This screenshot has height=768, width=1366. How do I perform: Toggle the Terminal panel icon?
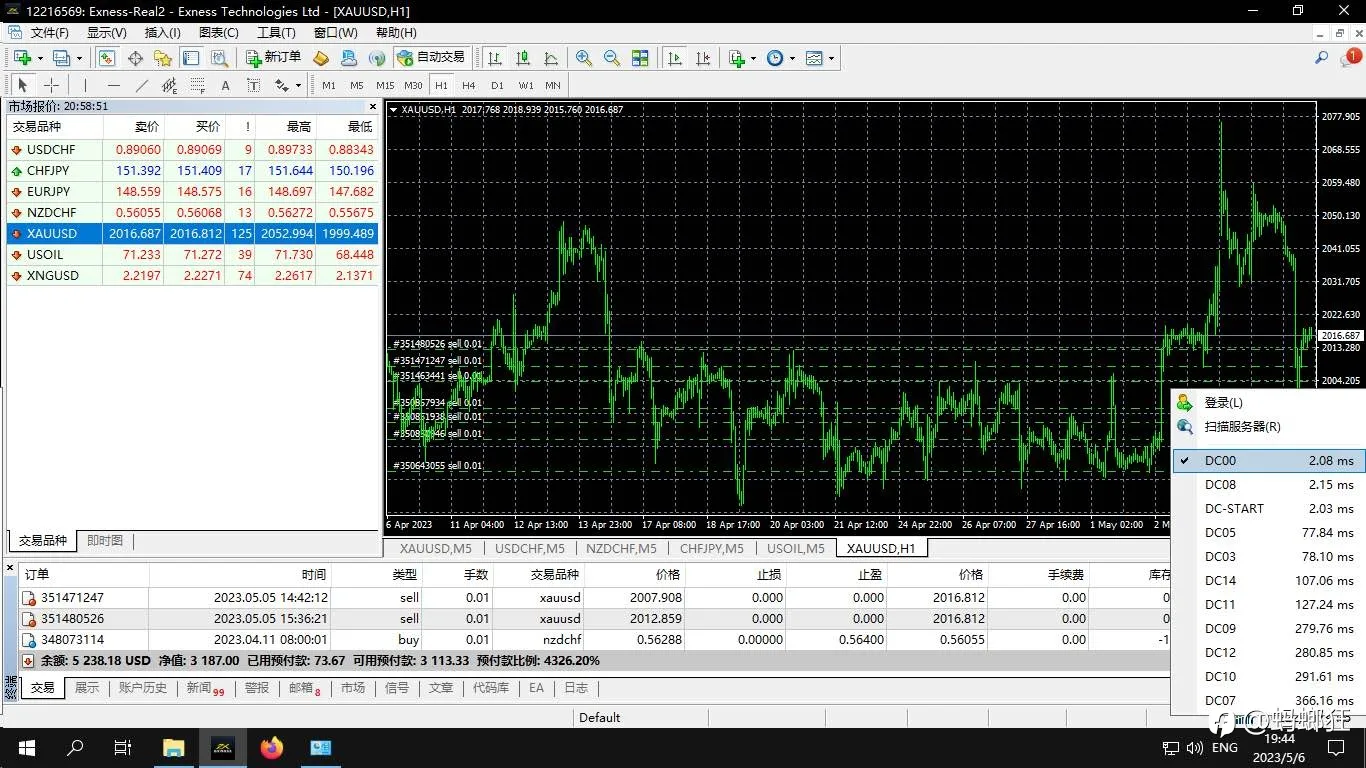click(191, 58)
